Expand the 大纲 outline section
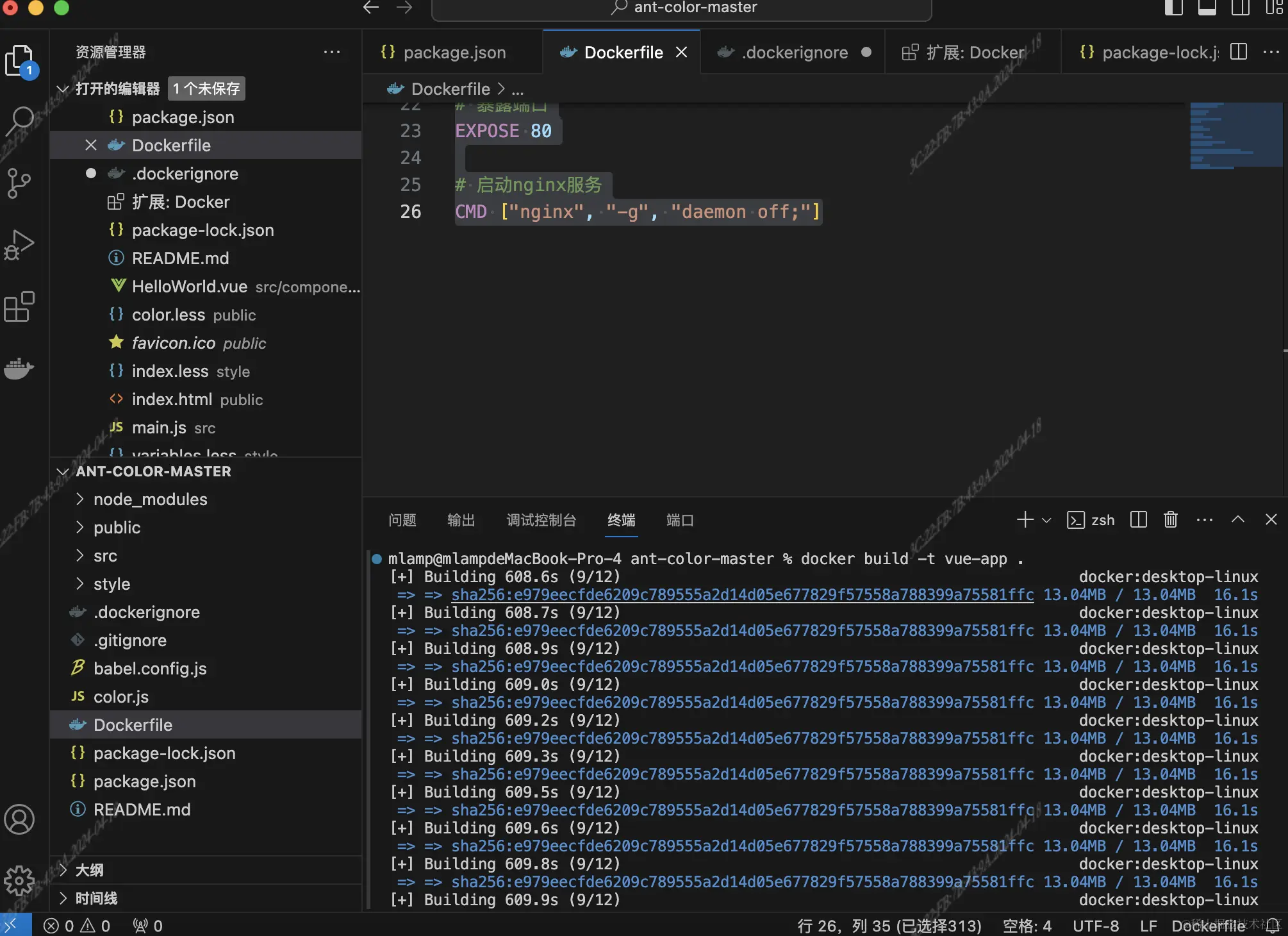This screenshot has height=936, width=1288. (x=89, y=870)
